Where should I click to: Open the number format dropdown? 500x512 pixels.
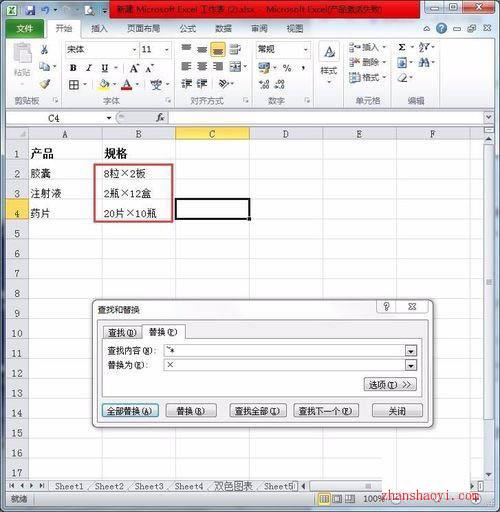click(x=305, y=50)
